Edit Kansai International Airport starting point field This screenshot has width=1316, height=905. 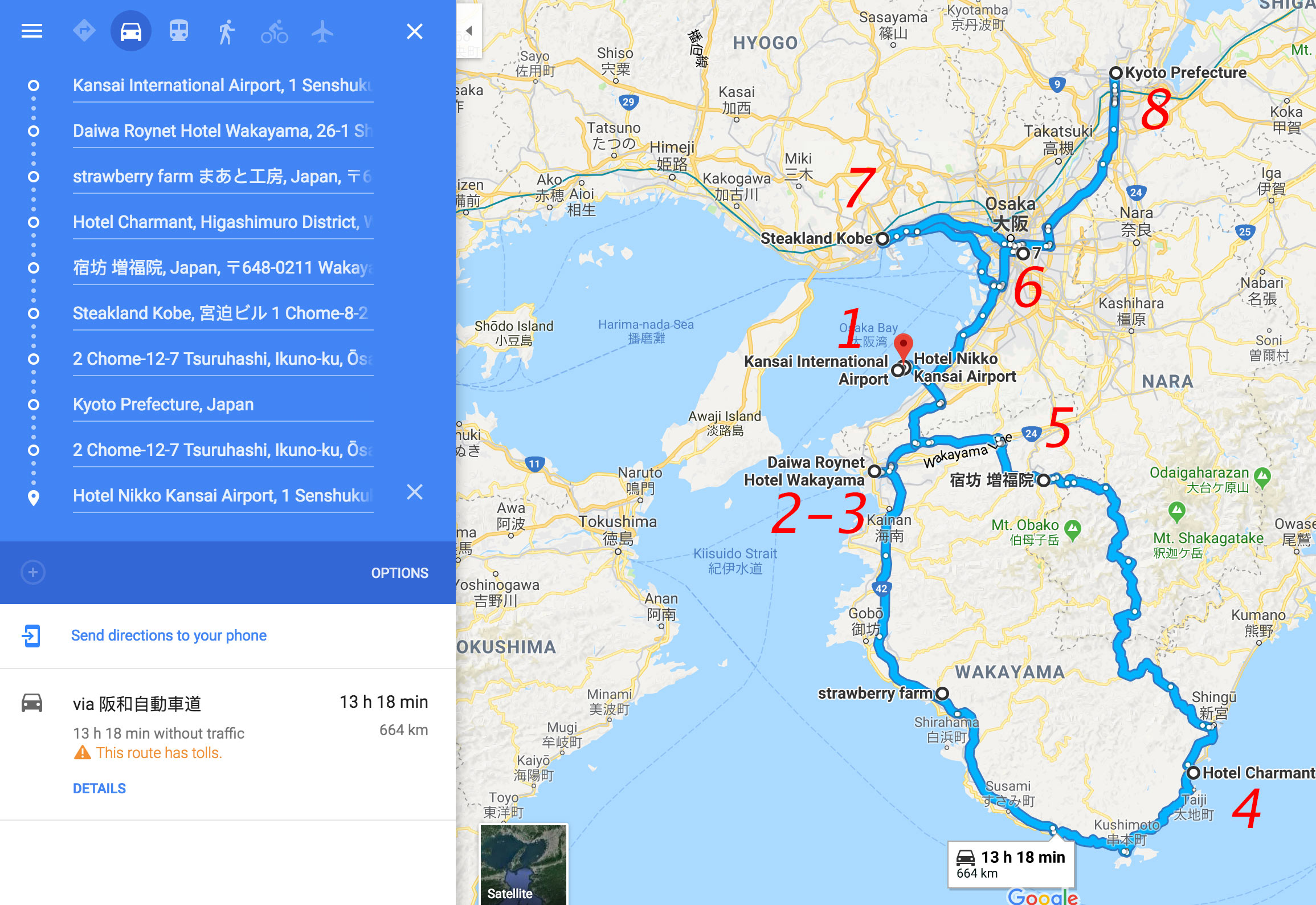pos(223,85)
